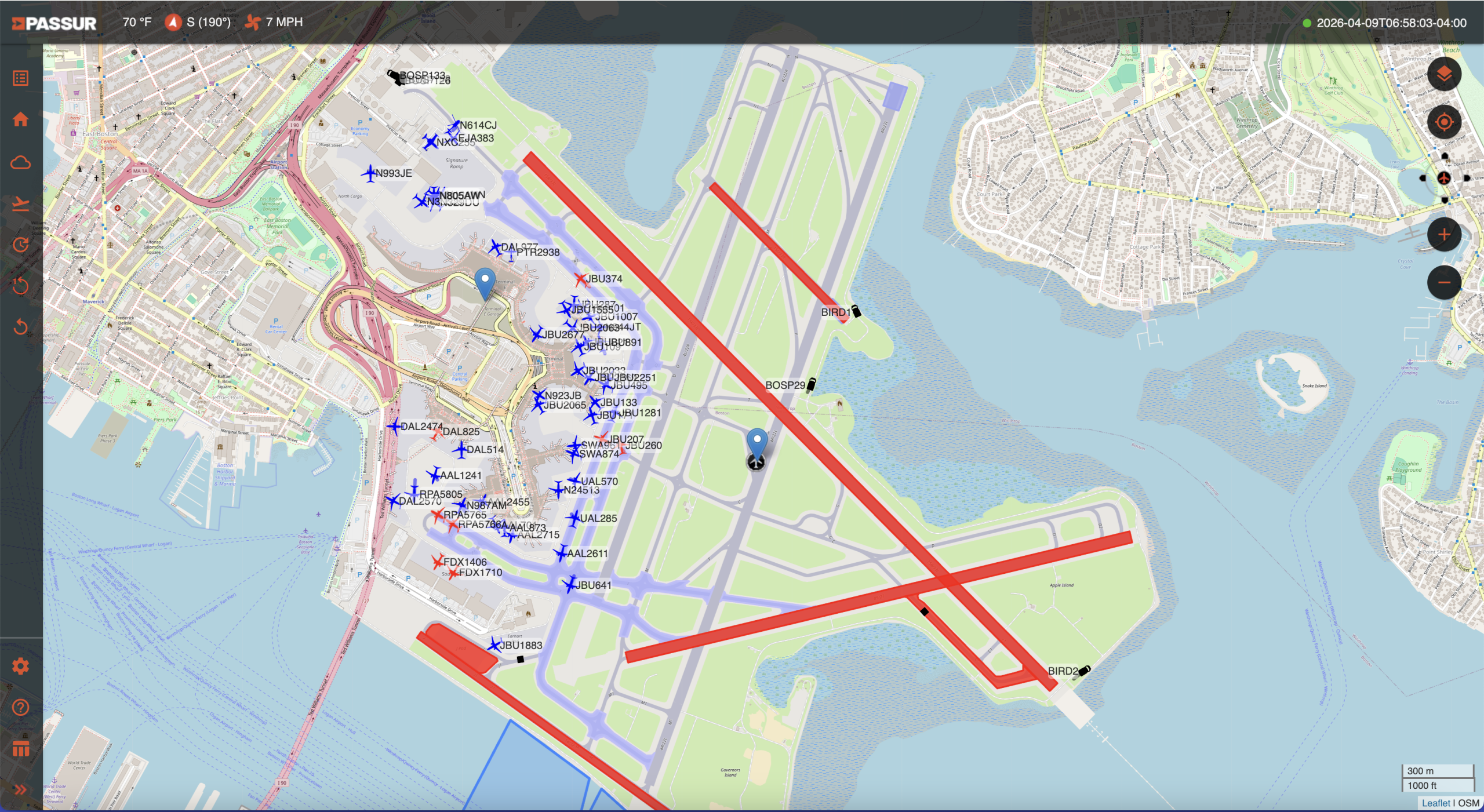Click the table columns layout icon
Viewport: 1484px width, 812px height.
point(20,748)
